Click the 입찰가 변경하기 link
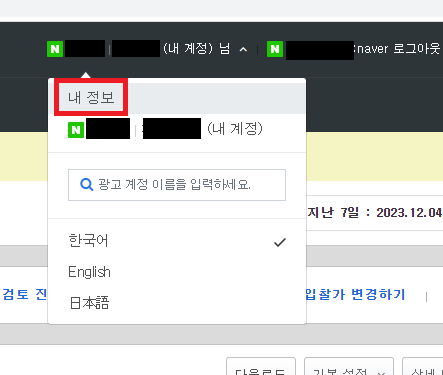Screen dimensions: 443x375 pyautogui.click(x=355, y=294)
